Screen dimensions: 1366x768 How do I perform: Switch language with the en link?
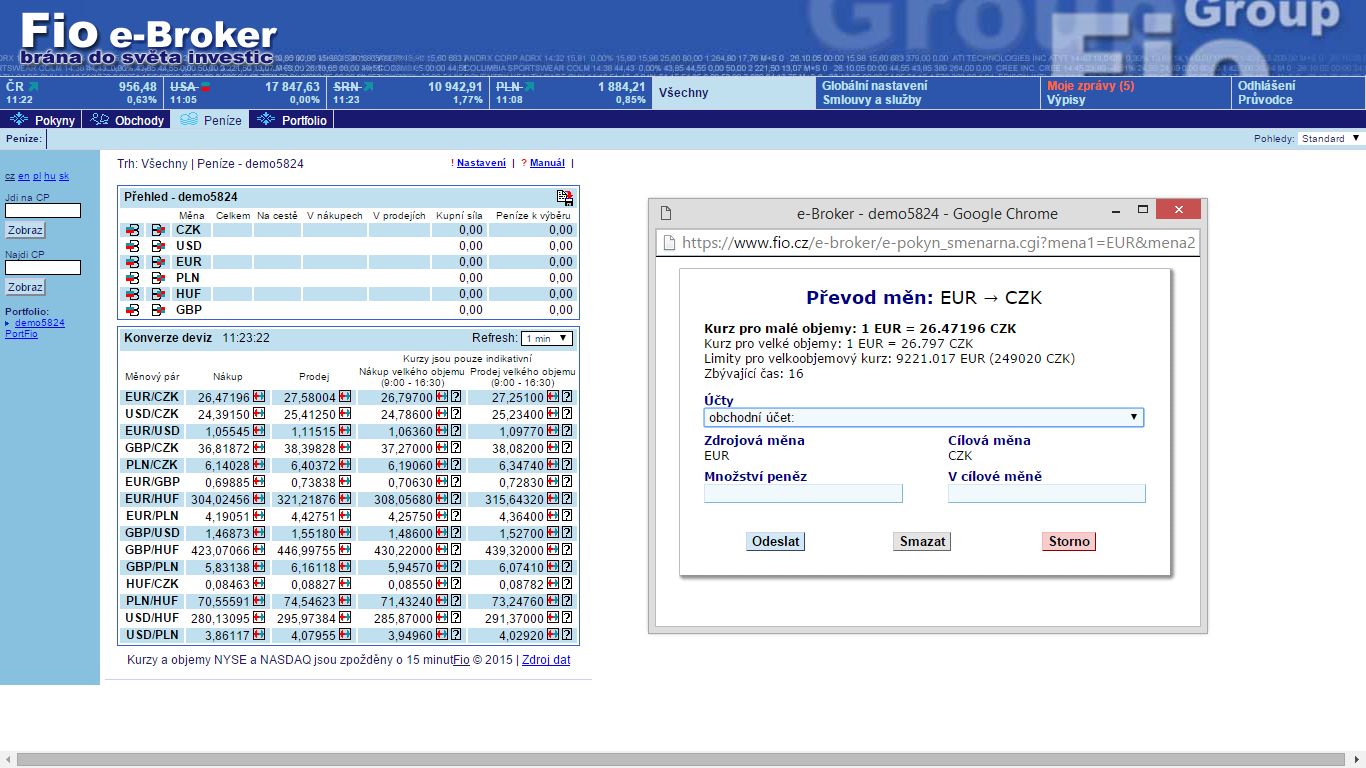[23, 176]
